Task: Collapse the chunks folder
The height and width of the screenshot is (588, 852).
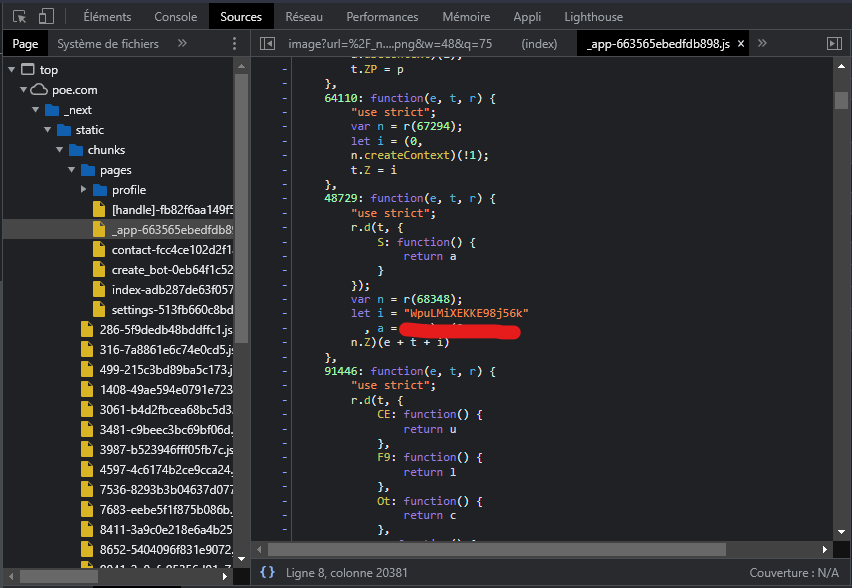Action: coord(61,150)
